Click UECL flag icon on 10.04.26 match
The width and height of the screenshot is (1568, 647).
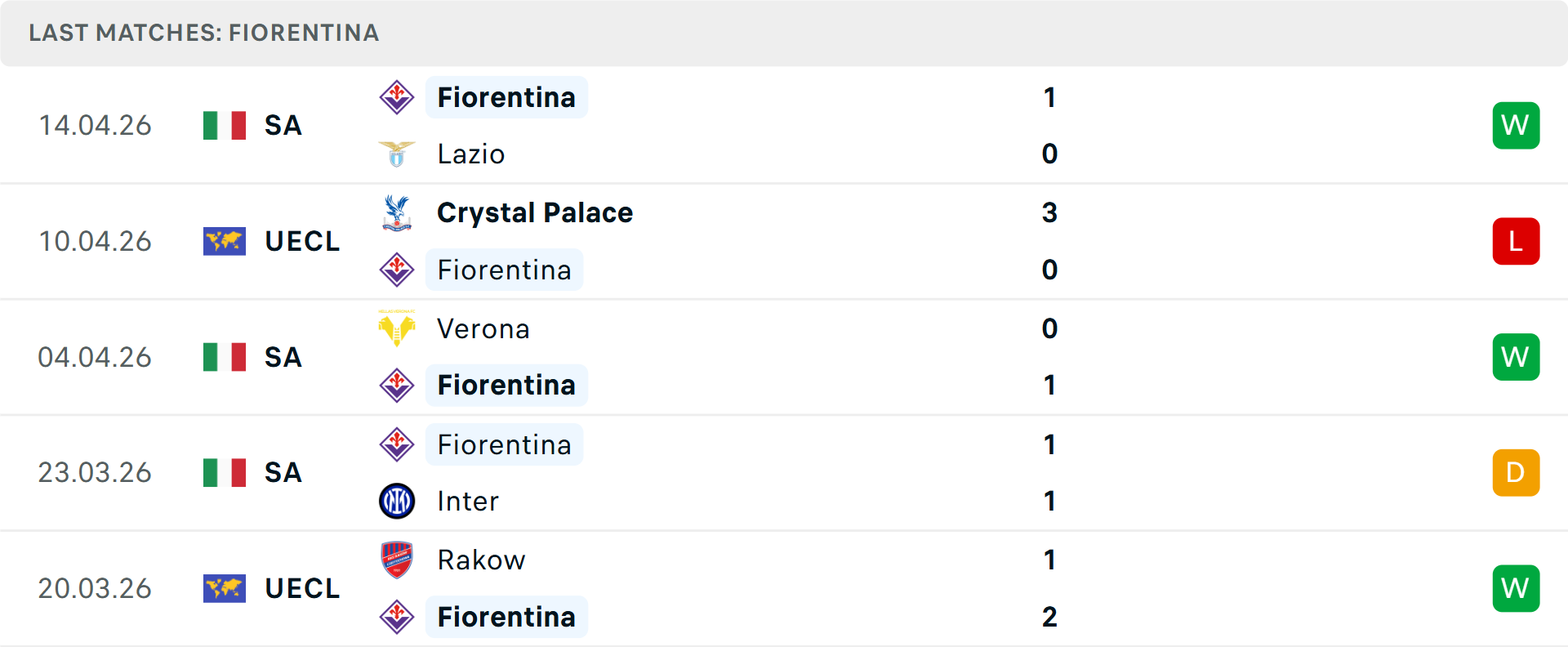(x=225, y=242)
